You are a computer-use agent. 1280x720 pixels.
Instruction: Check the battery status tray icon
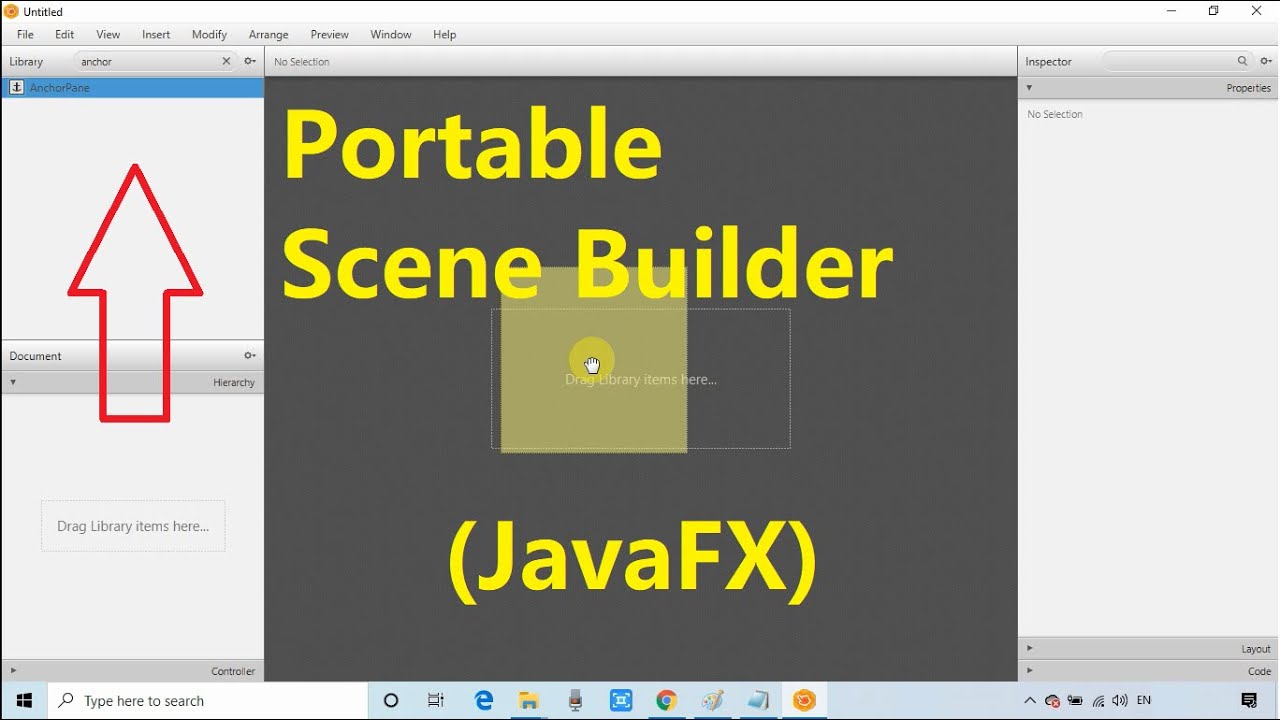click(1075, 701)
